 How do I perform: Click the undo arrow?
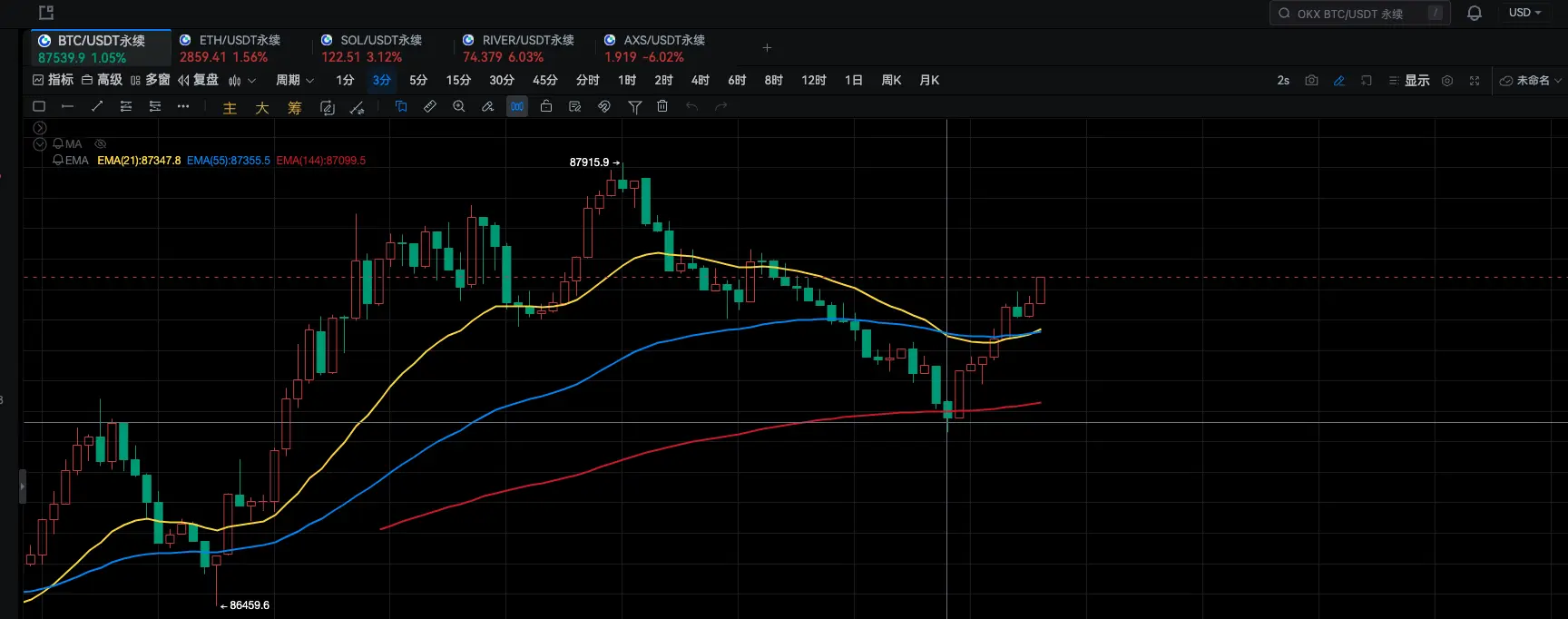click(x=692, y=106)
